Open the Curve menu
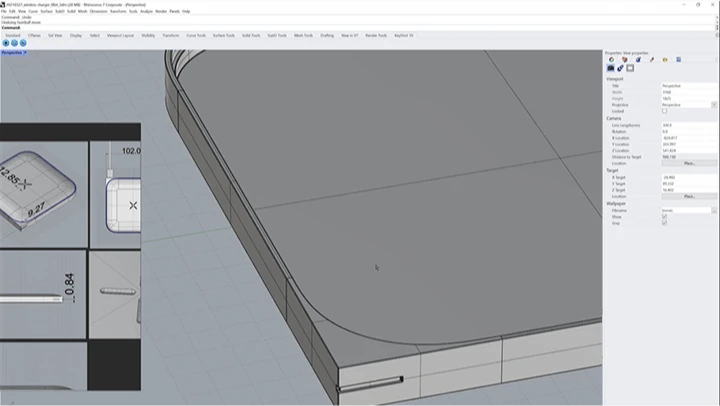 (33, 11)
